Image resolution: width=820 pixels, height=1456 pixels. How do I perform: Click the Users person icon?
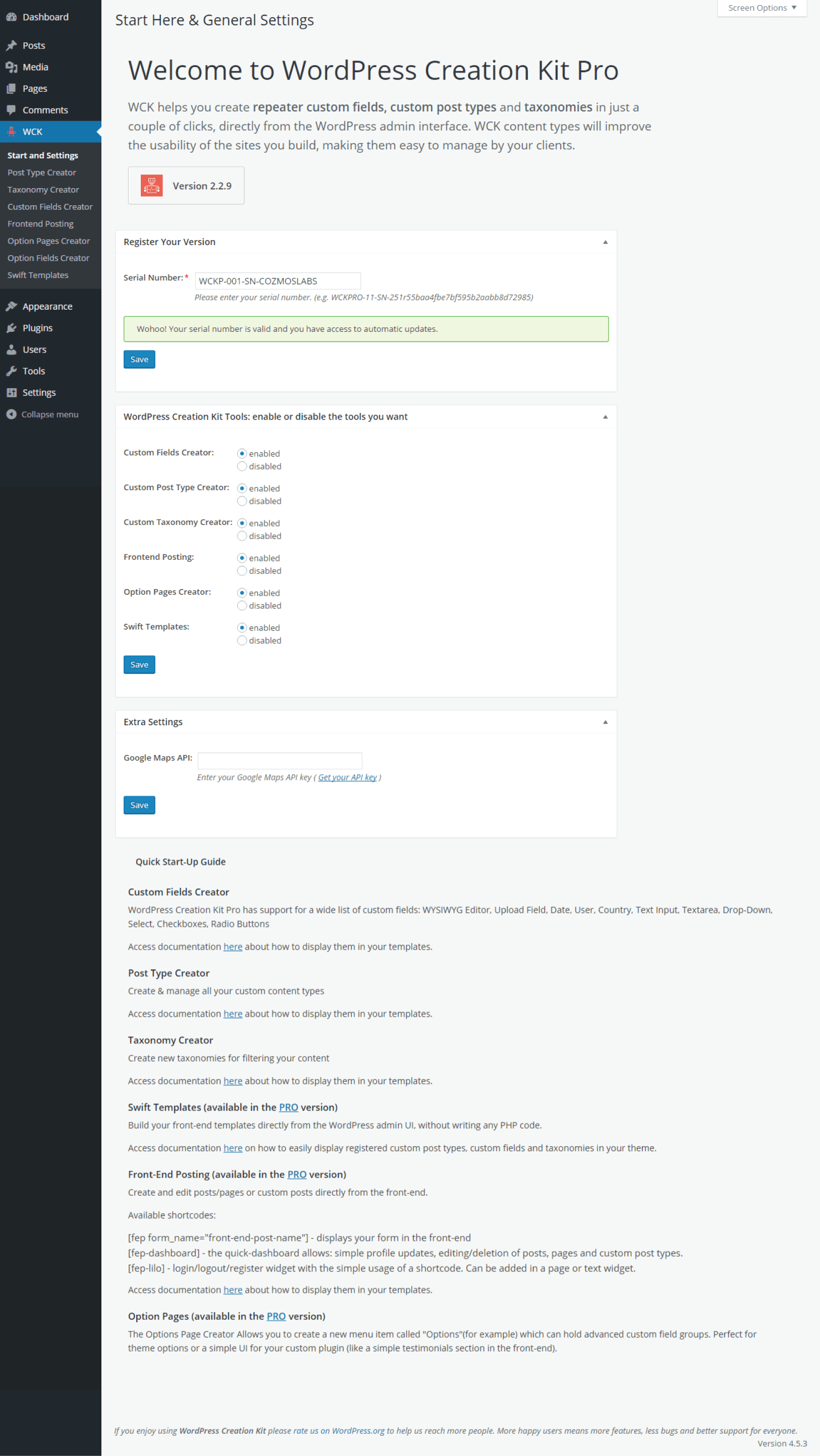pyautogui.click(x=11, y=350)
